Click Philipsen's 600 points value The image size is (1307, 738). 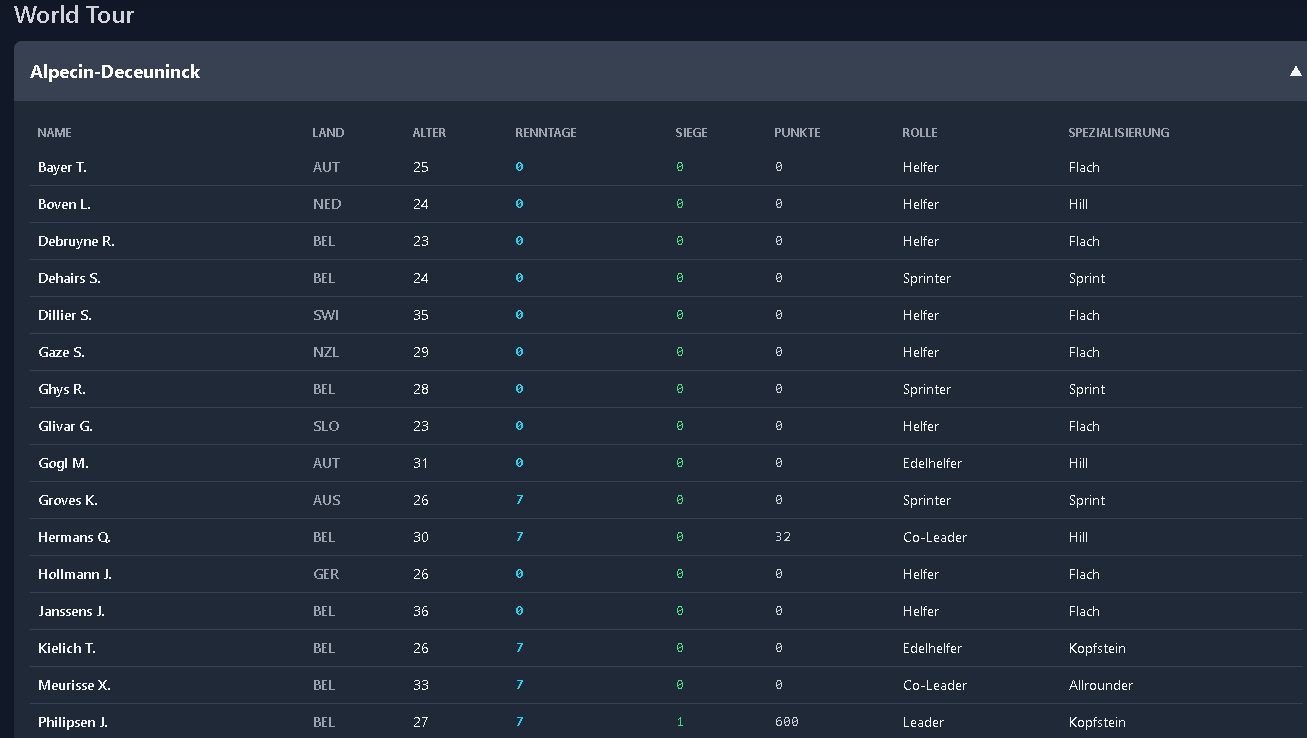point(786,722)
